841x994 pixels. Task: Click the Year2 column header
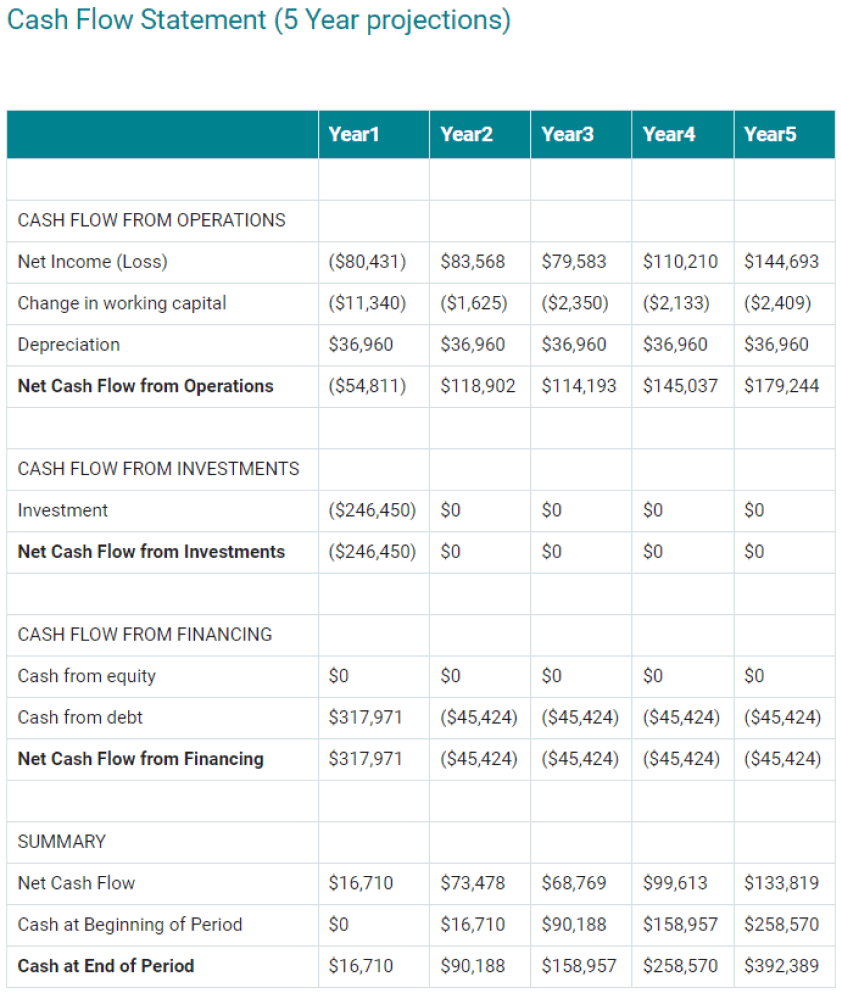click(x=466, y=134)
